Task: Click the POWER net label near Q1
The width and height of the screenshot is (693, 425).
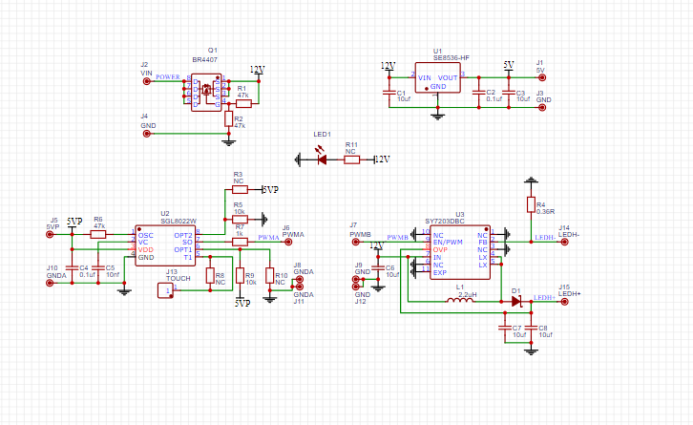Action: coord(167,77)
